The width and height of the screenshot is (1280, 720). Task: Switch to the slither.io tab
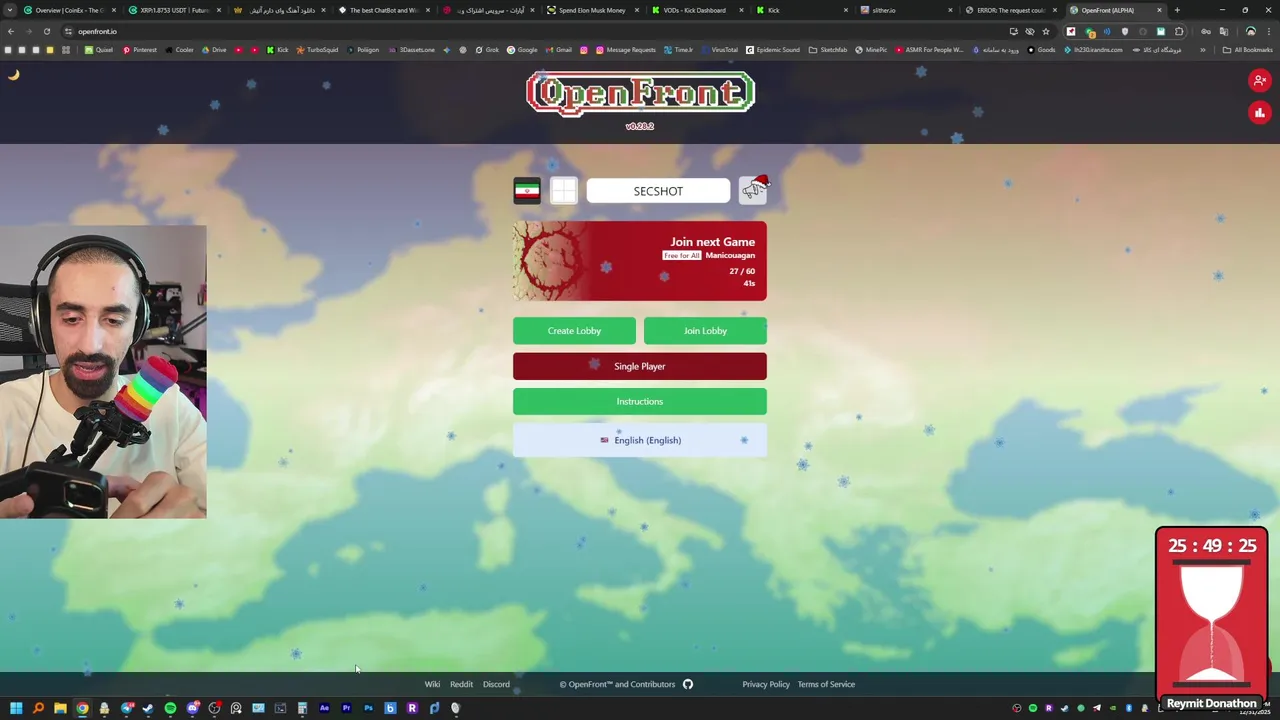coord(906,10)
